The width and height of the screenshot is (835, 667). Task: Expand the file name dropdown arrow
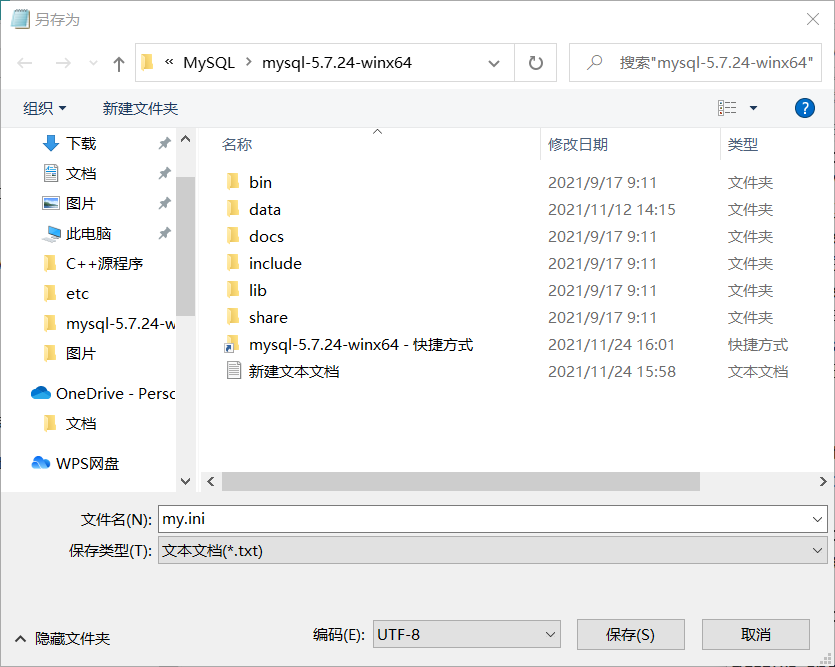click(817, 519)
